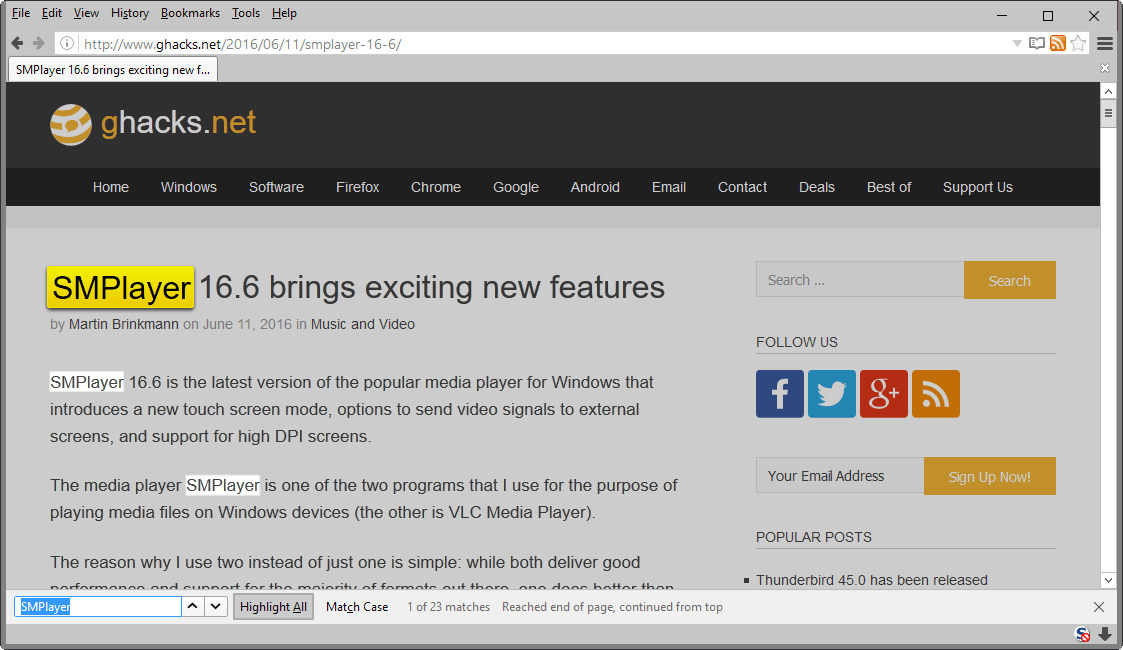Subscribe via address bar RSS icon
This screenshot has width=1123, height=650.
tap(1058, 44)
